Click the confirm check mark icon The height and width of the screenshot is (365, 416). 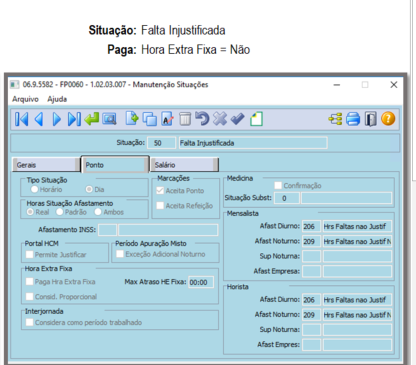coord(238,119)
